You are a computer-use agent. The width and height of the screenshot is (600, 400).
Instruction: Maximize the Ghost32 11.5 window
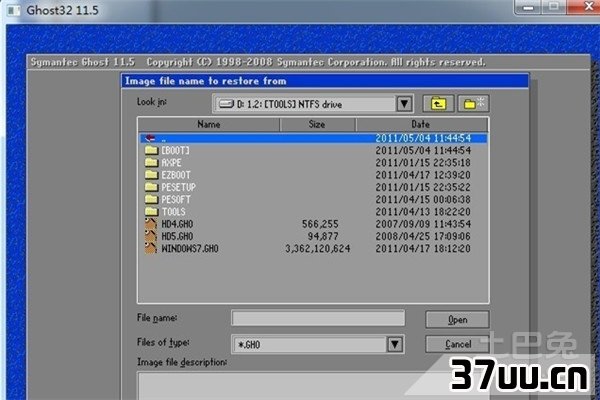tap(554, 7)
